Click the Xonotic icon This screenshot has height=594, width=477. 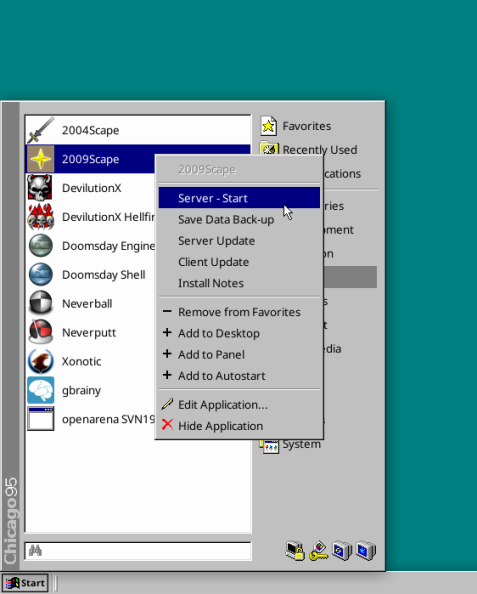[41, 361]
